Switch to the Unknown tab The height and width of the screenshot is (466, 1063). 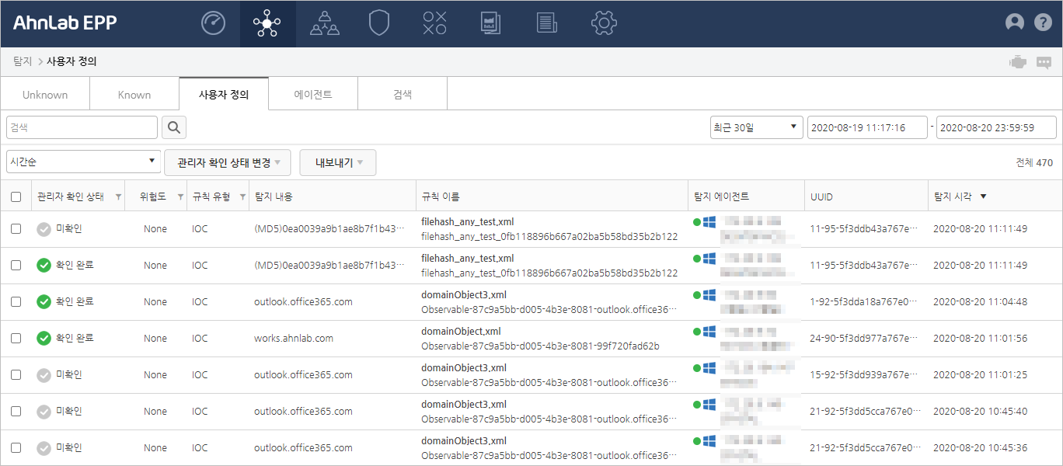click(45, 95)
